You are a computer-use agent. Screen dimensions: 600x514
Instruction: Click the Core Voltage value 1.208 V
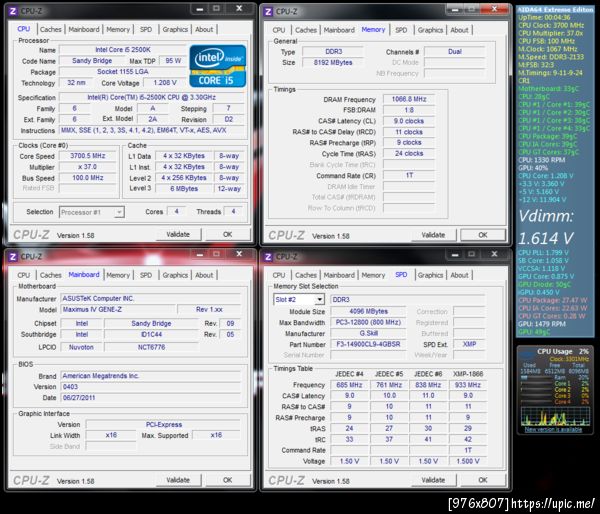[165, 83]
